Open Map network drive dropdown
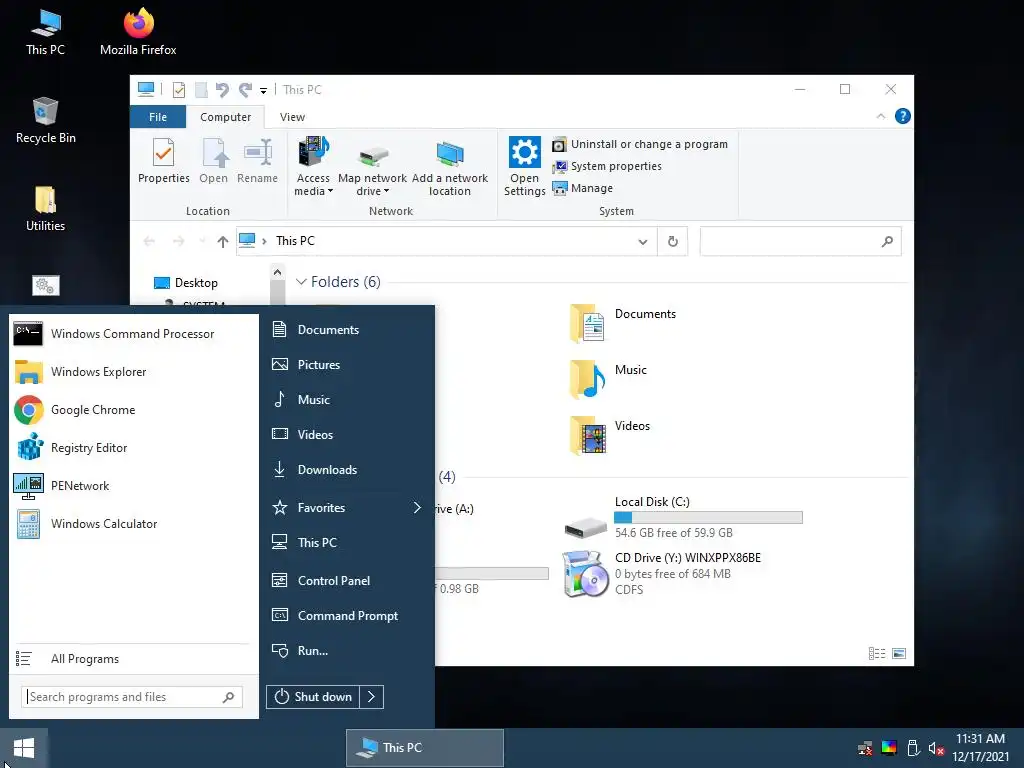Image resolution: width=1024 pixels, height=768 pixels. (372, 167)
